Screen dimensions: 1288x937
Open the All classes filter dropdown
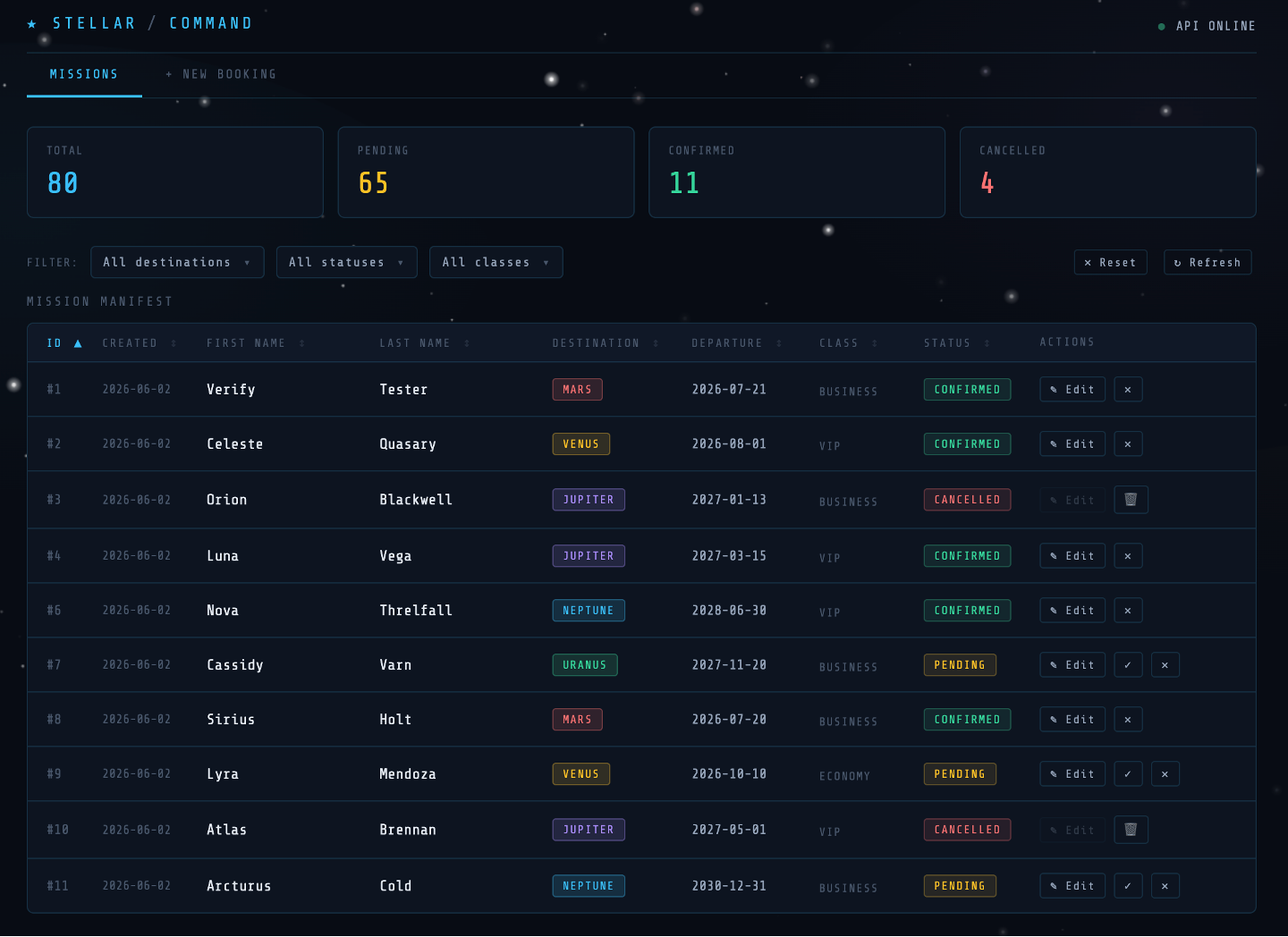coord(496,262)
